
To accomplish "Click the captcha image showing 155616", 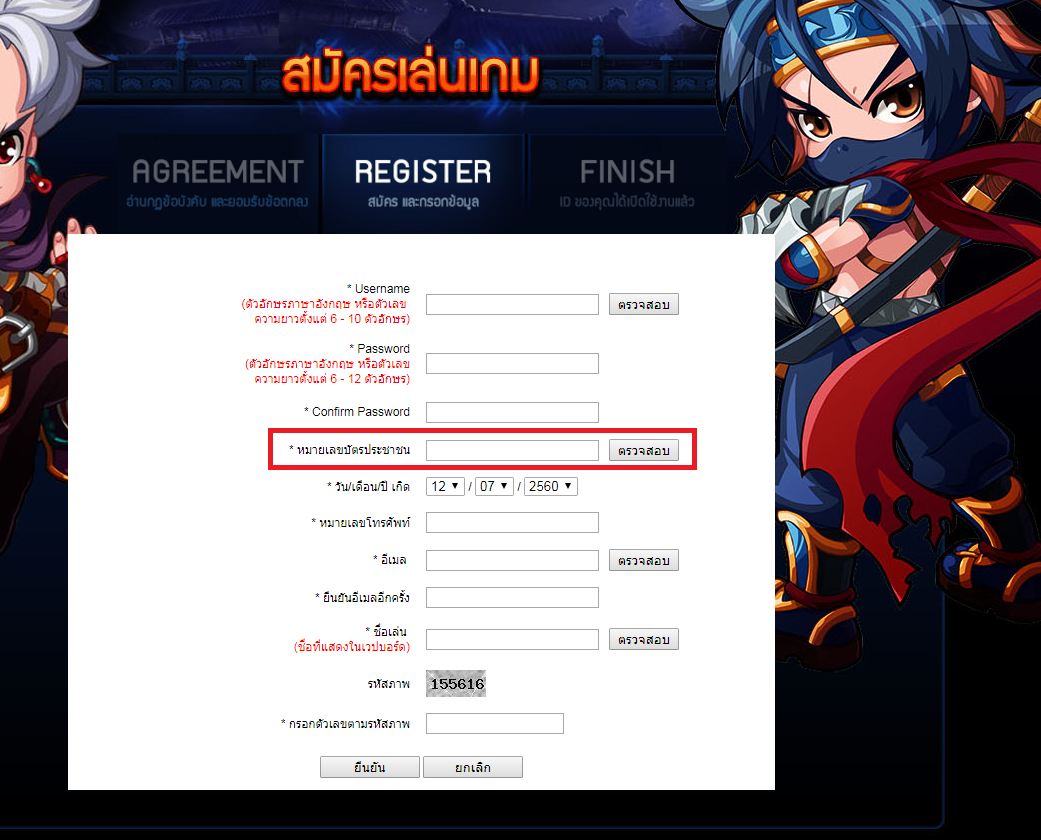I will 456,684.
